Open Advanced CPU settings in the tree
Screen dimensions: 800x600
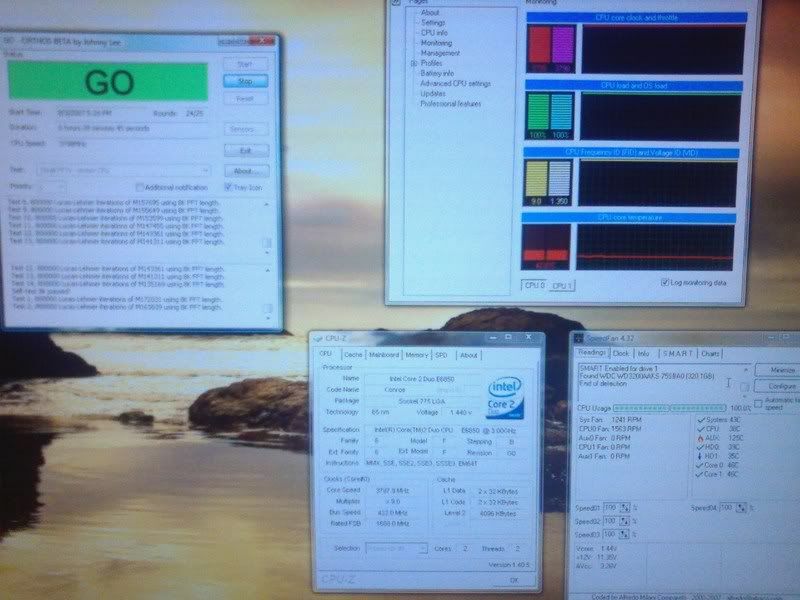(x=455, y=84)
